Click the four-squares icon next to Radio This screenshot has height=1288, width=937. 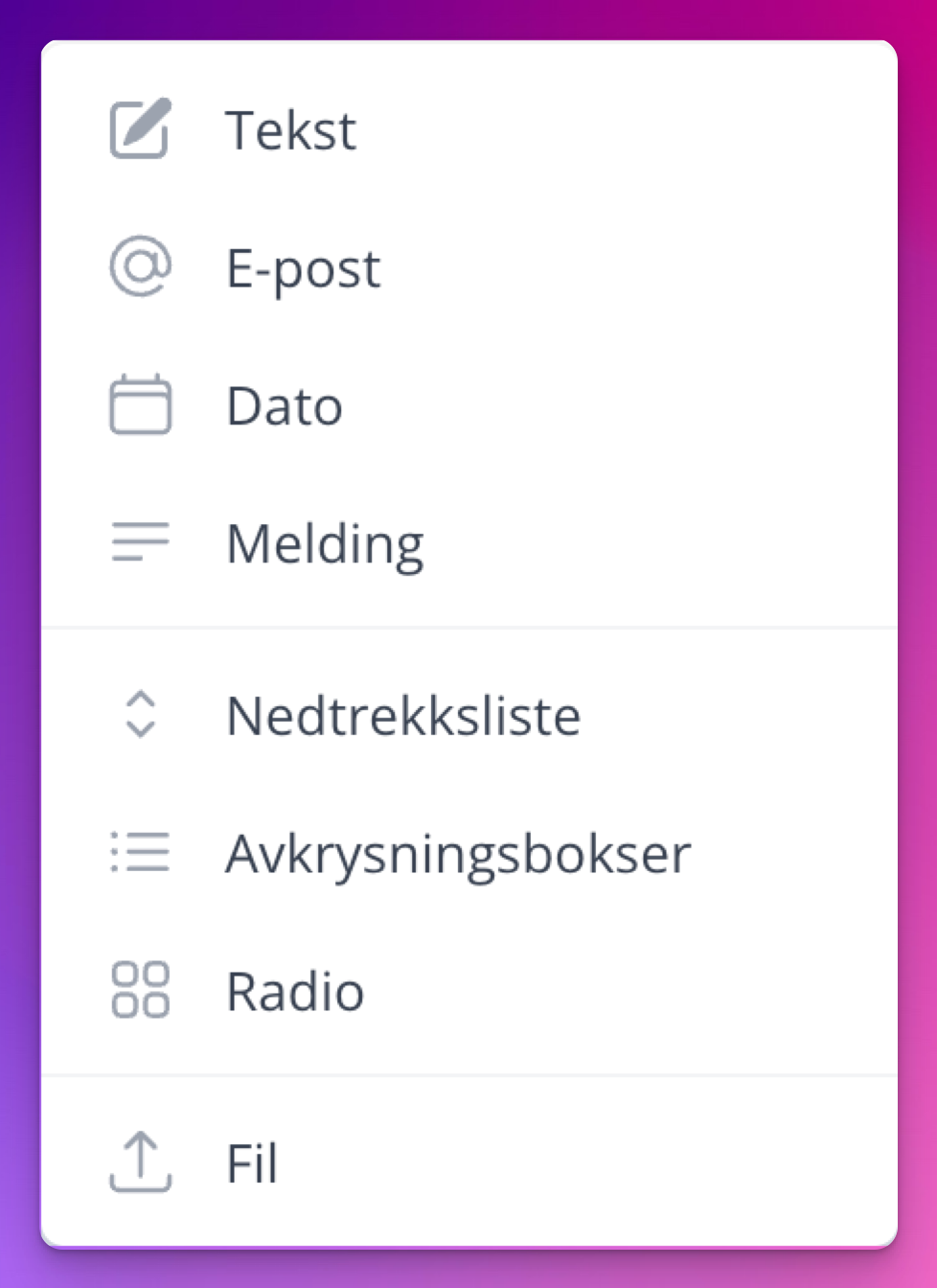[140, 990]
